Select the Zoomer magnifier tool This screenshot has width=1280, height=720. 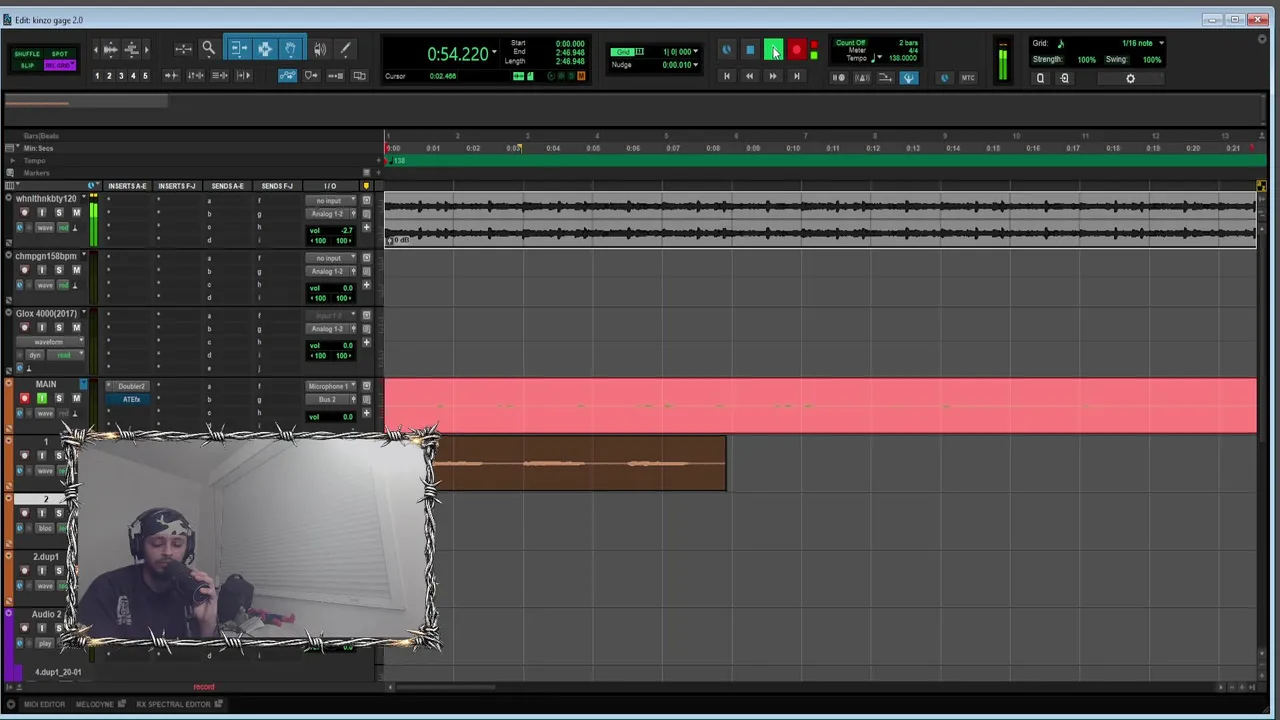[x=208, y=49]
